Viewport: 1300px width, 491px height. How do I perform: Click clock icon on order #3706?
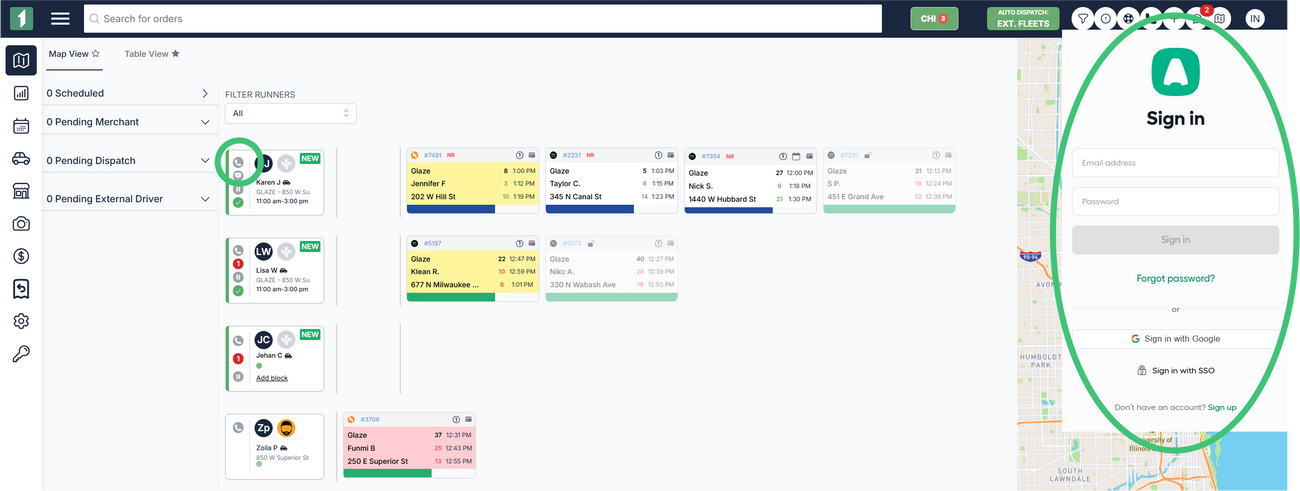[456, 420]
